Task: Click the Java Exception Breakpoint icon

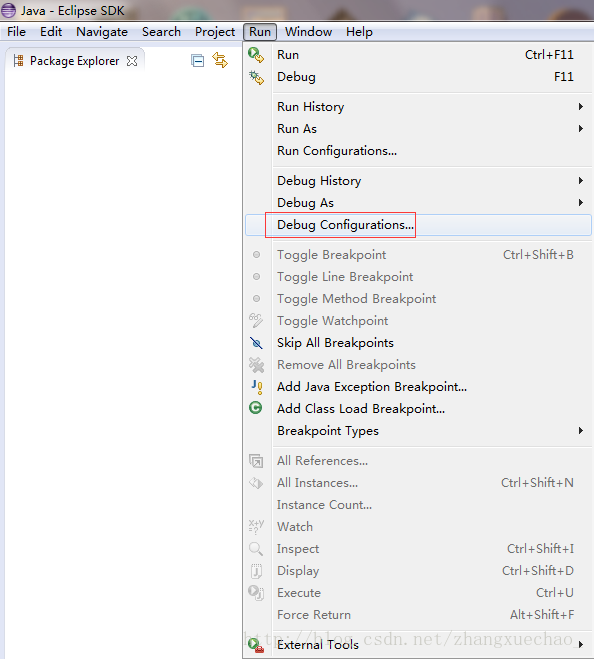Action: (257, 387)
